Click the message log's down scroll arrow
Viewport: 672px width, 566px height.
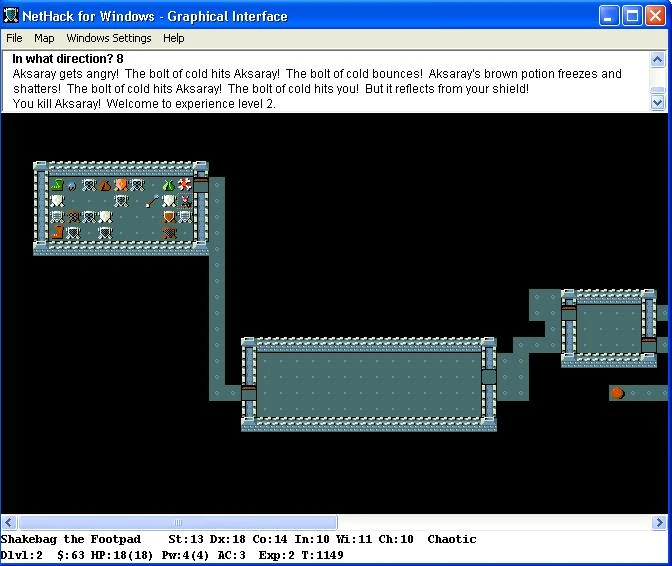tap(657, 102)
